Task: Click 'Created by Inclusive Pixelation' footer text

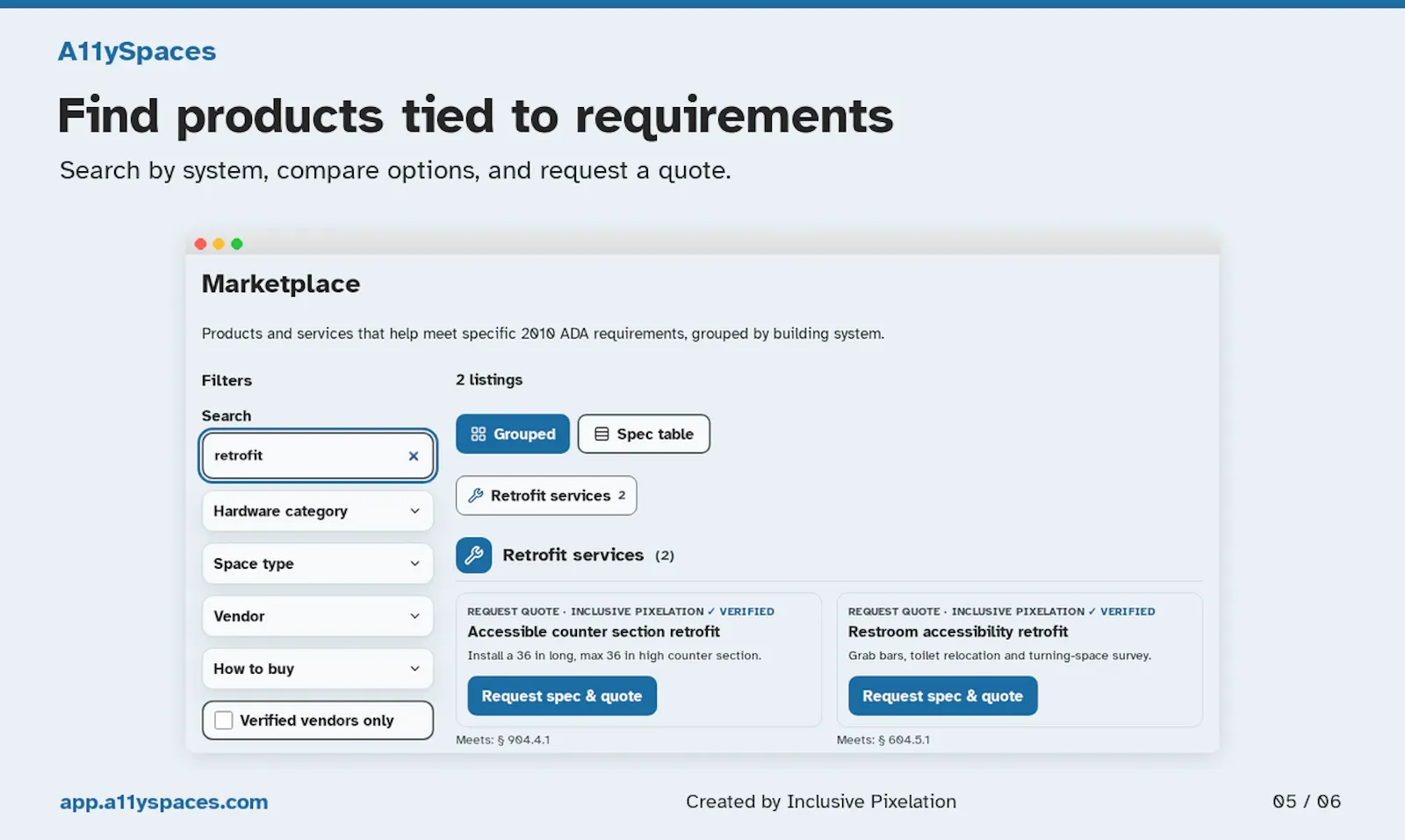Action: (821, 801)
